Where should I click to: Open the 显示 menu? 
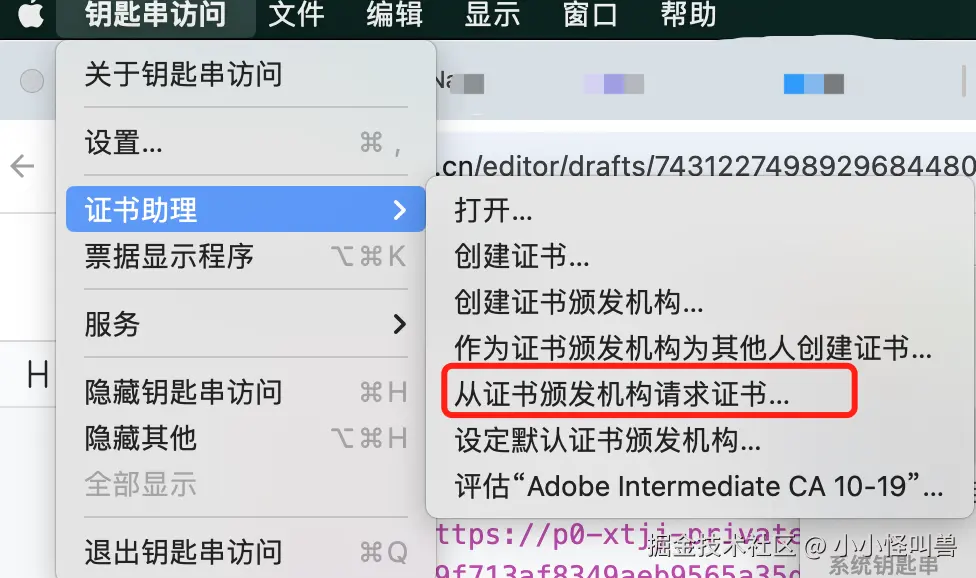492,14
